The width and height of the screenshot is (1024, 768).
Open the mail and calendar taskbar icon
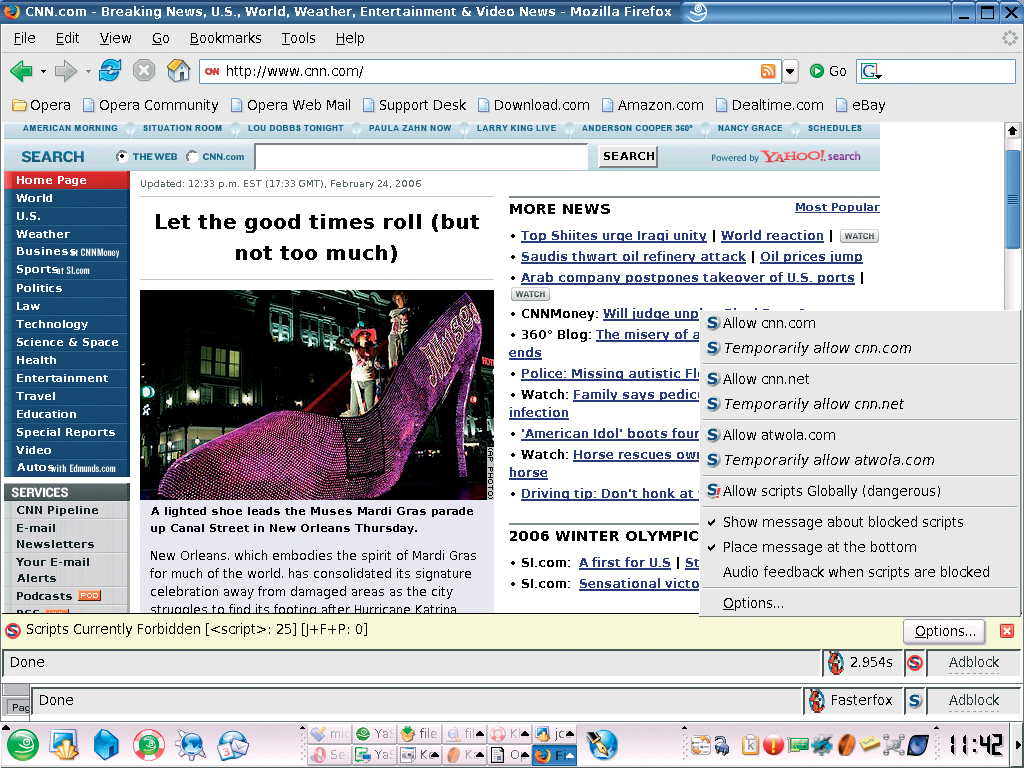pyautogui.click(x=232, y=745)
